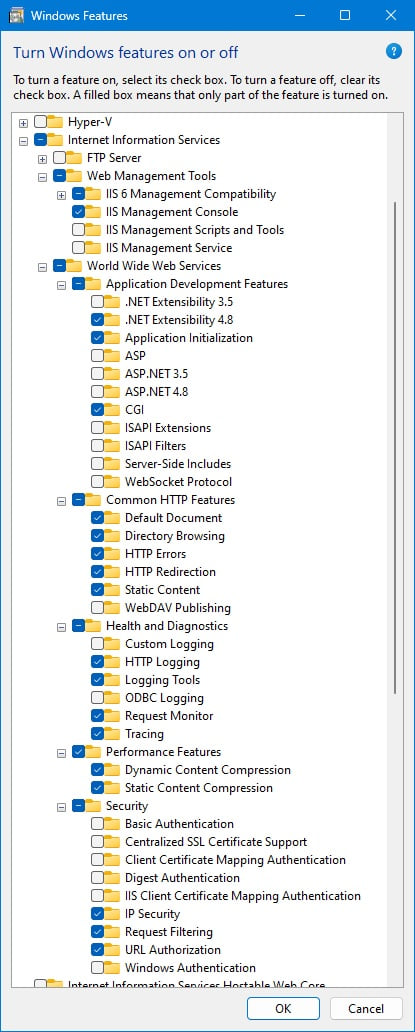Click the ASP.NET 3.5 folder icon
Screen dimensions: 415x1032
pyautogui.click(x=112, y=374)
